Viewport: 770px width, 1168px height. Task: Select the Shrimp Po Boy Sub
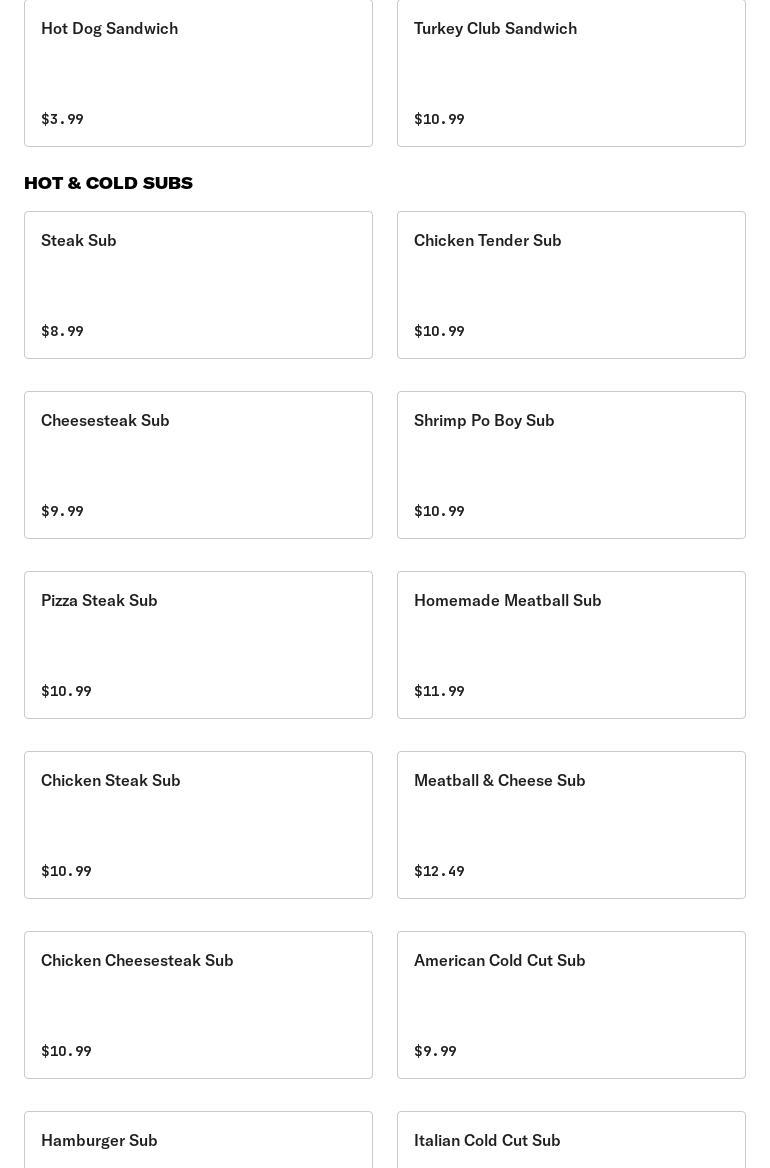(x=571, y=464)
